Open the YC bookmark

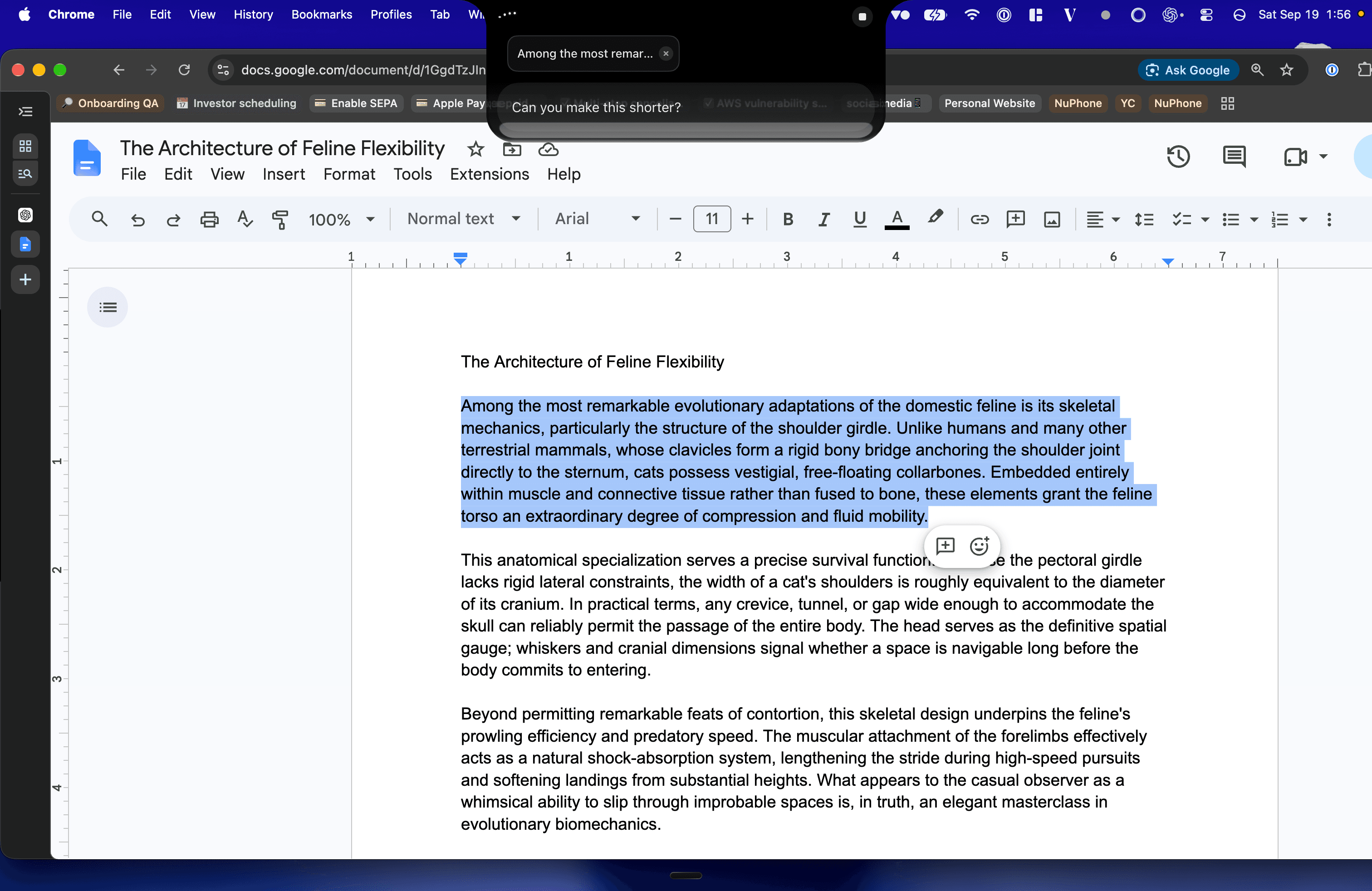click(1127, 103)
